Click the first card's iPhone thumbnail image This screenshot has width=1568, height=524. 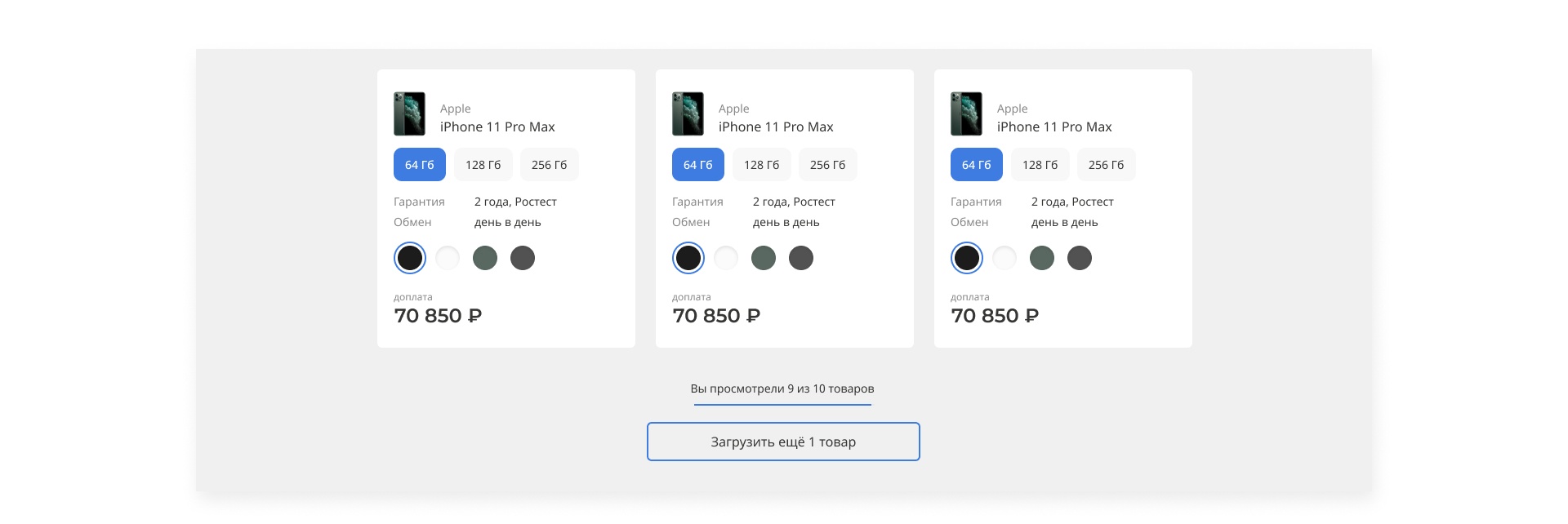(409, 113)
